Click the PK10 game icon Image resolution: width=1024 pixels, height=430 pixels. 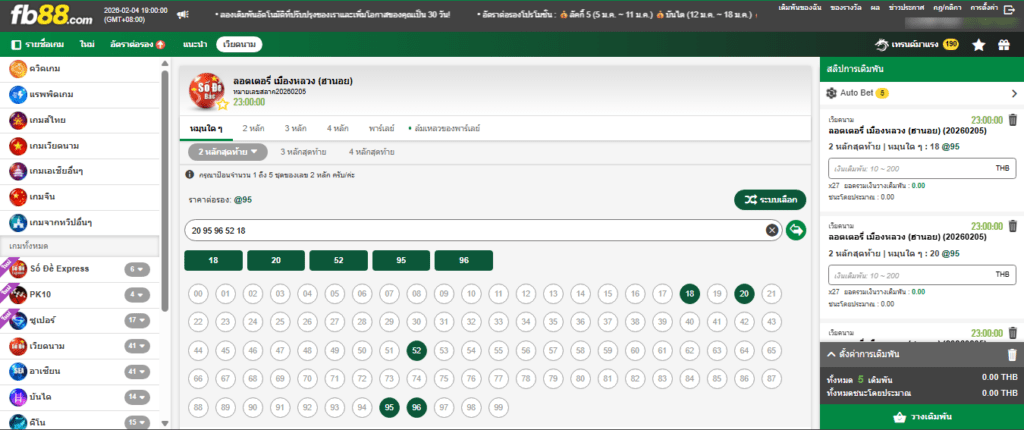18,294
